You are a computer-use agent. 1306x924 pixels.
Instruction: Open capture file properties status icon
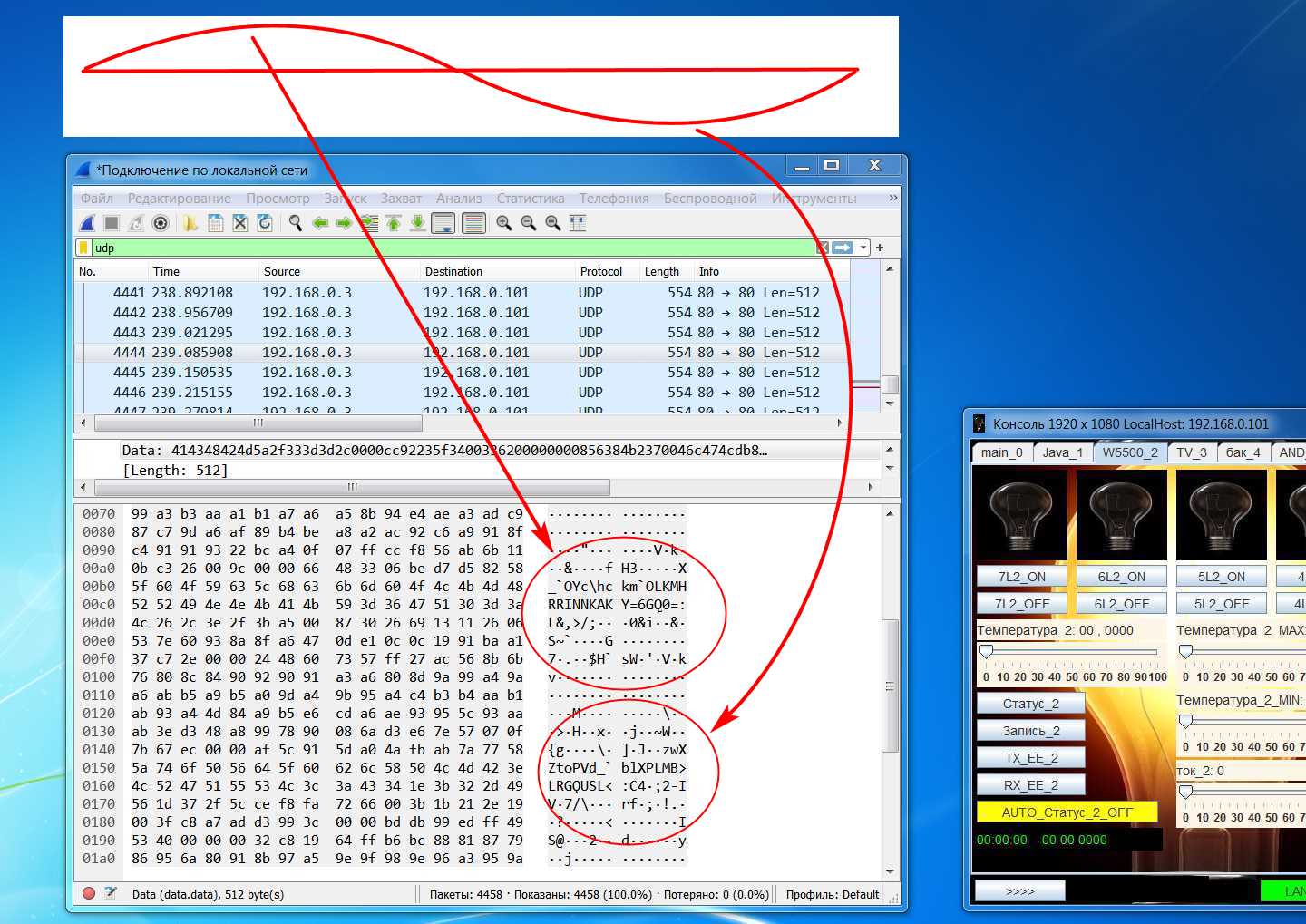pyautogui.click(x=111, y=893)
